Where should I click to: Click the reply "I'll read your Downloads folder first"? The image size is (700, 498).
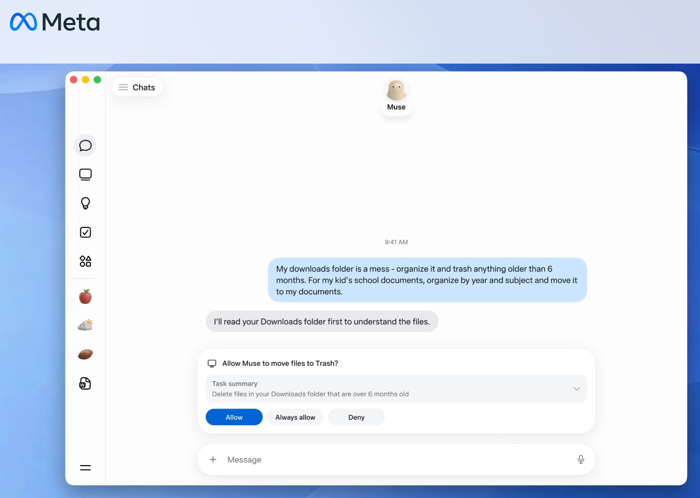(321, 321)
